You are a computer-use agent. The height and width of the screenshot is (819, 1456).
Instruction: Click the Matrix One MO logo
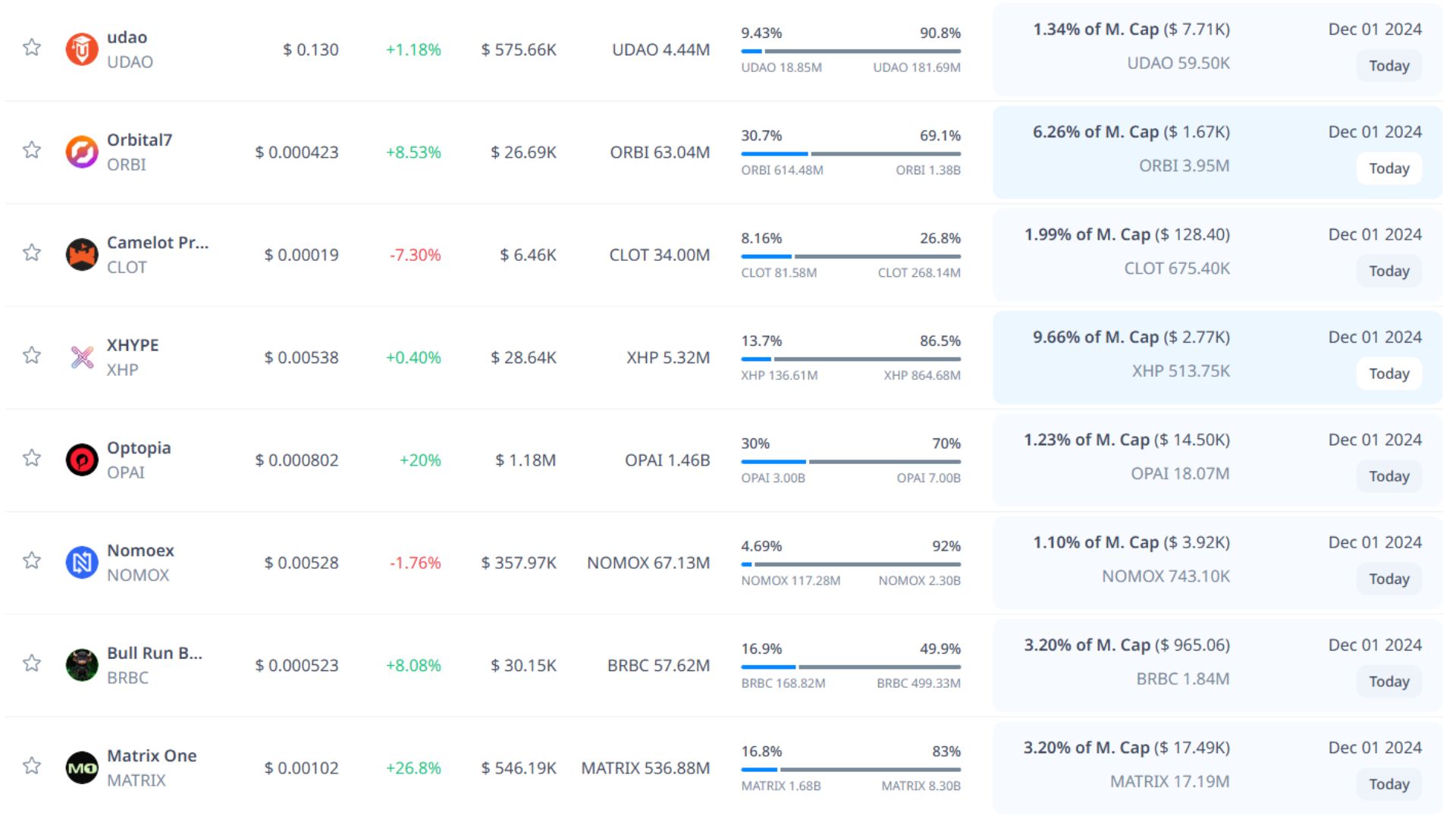(x=82, y=767)
